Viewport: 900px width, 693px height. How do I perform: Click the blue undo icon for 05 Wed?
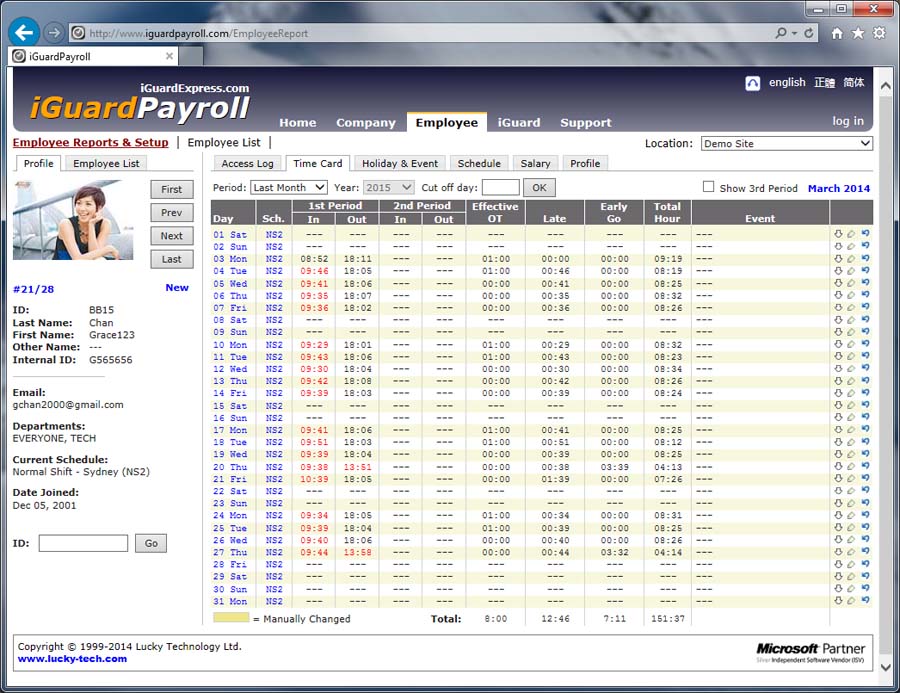(x=865, y=283)
